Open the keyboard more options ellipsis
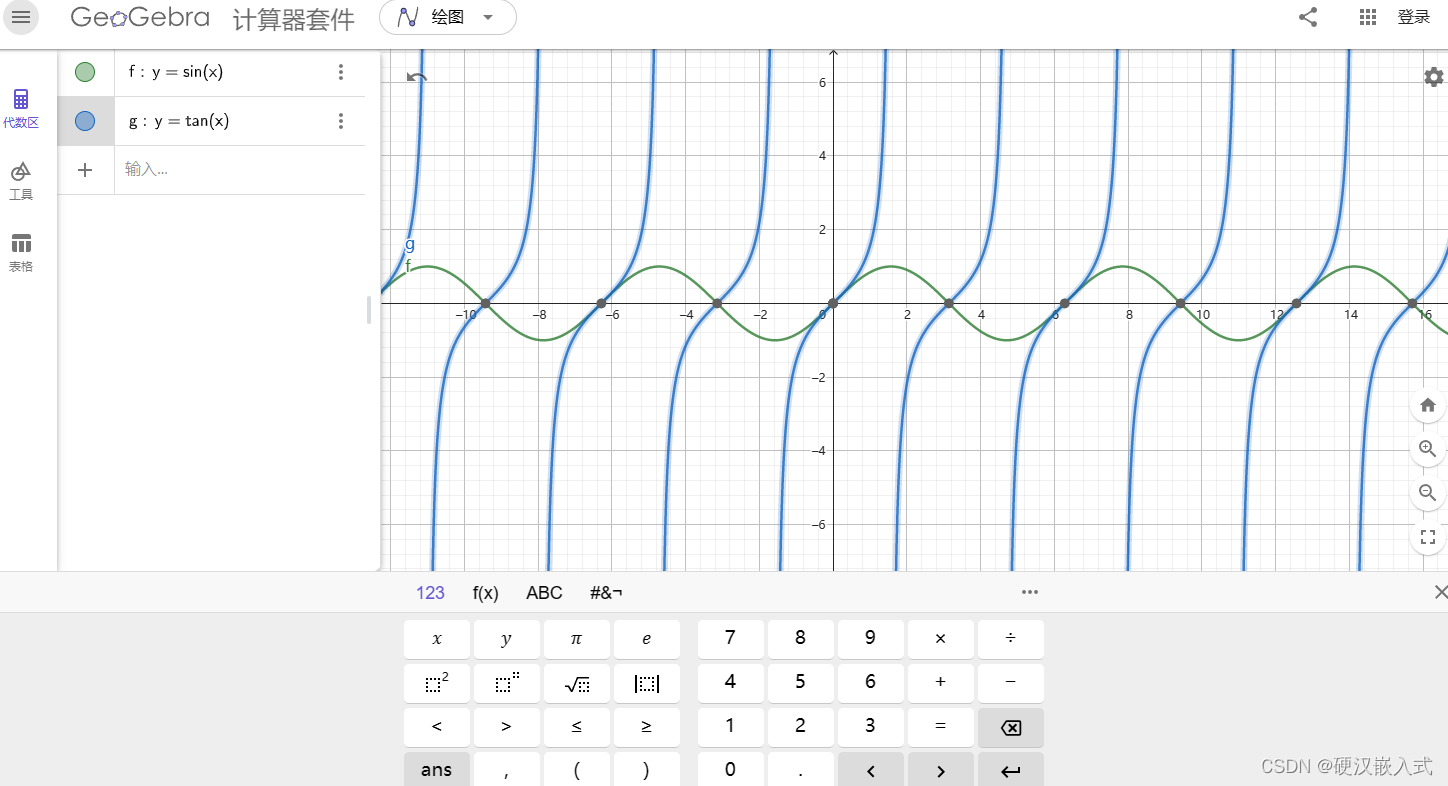Screen dimensions: 1448x786 point(1030,592)
